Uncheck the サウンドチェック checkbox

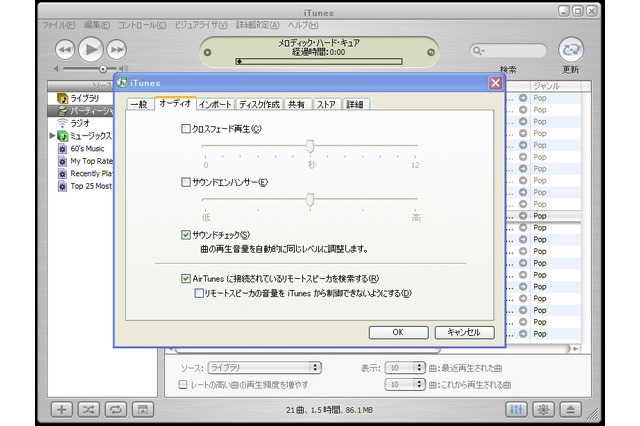pyautogui.click(x=185, y=235)
